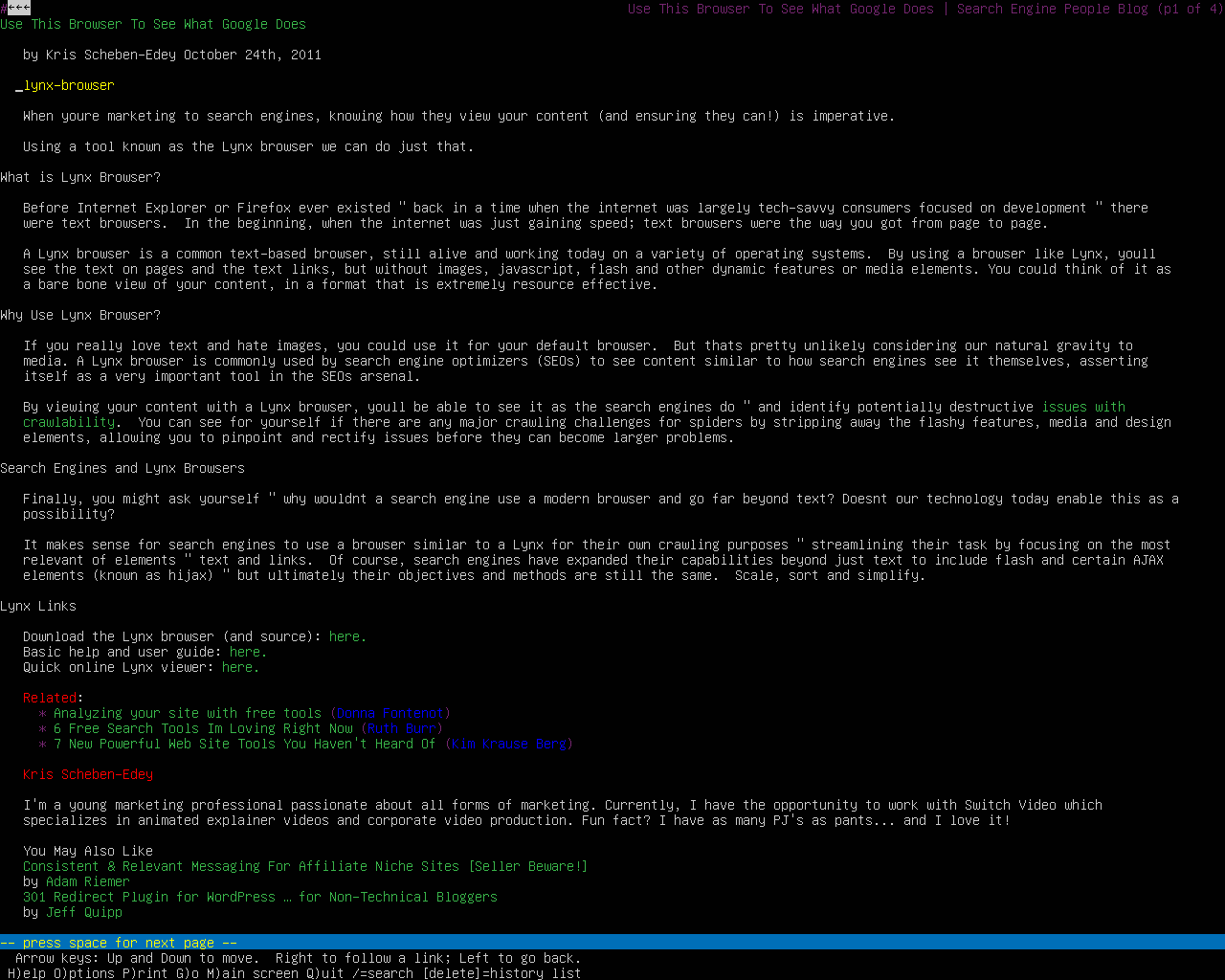Click '[delete]=history list' in the command line

[x=501, y=973]
